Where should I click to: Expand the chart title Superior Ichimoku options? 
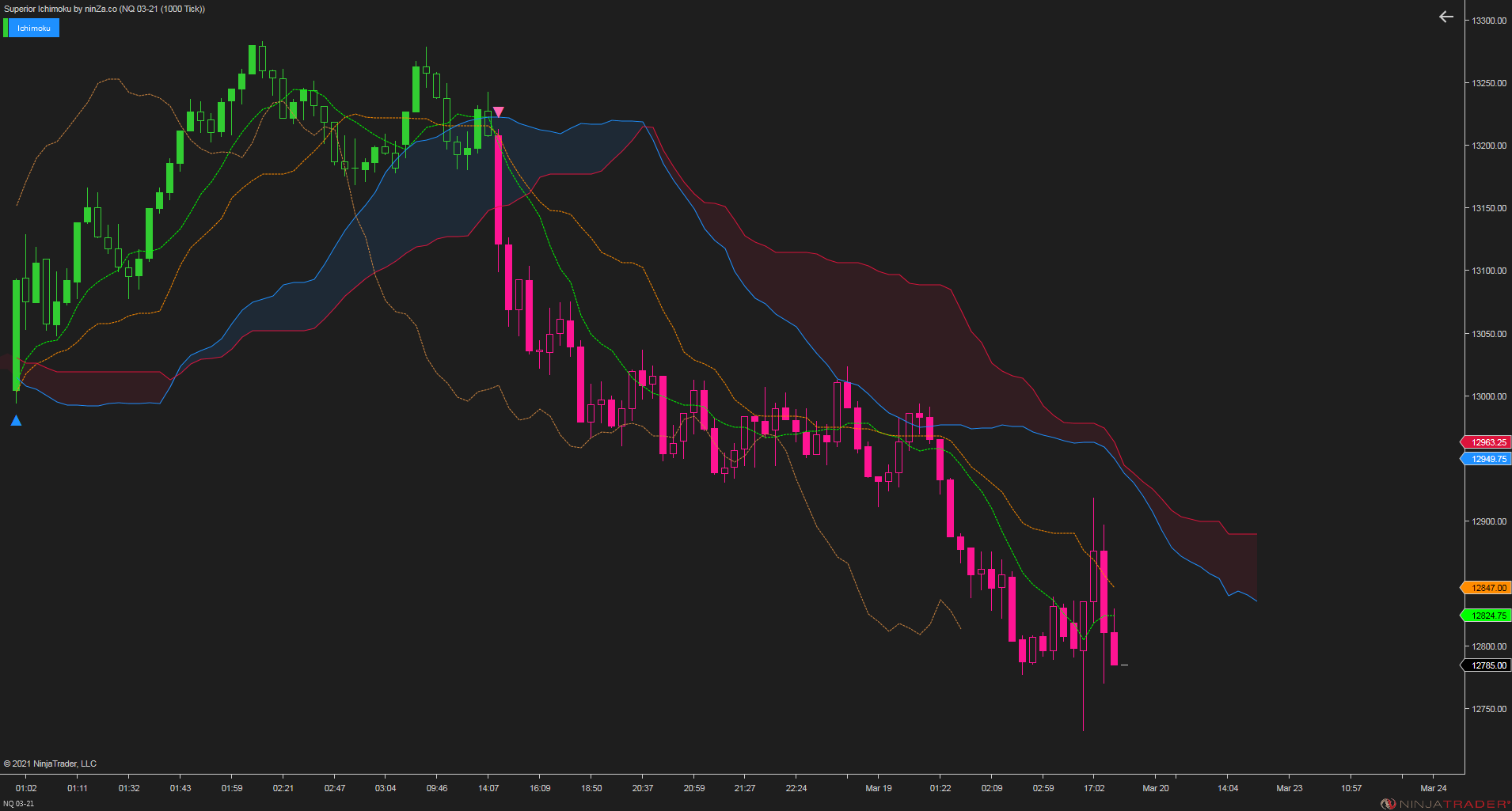click(x=47, y=9)
